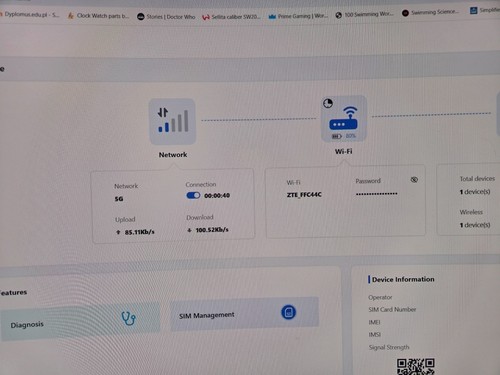Open the Prime Gaming bookmark
500x375 pixels.
pyautogui.click(x=298, y=16)
